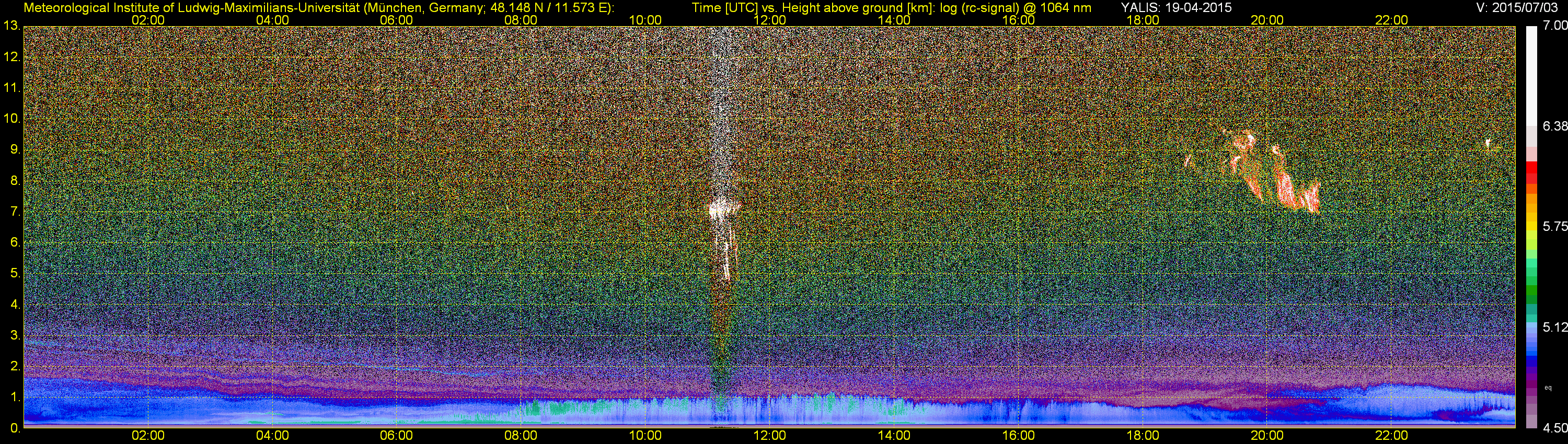
Task: Click the 08:00 label on the upper time axis
Action: [x=521, y=20]
